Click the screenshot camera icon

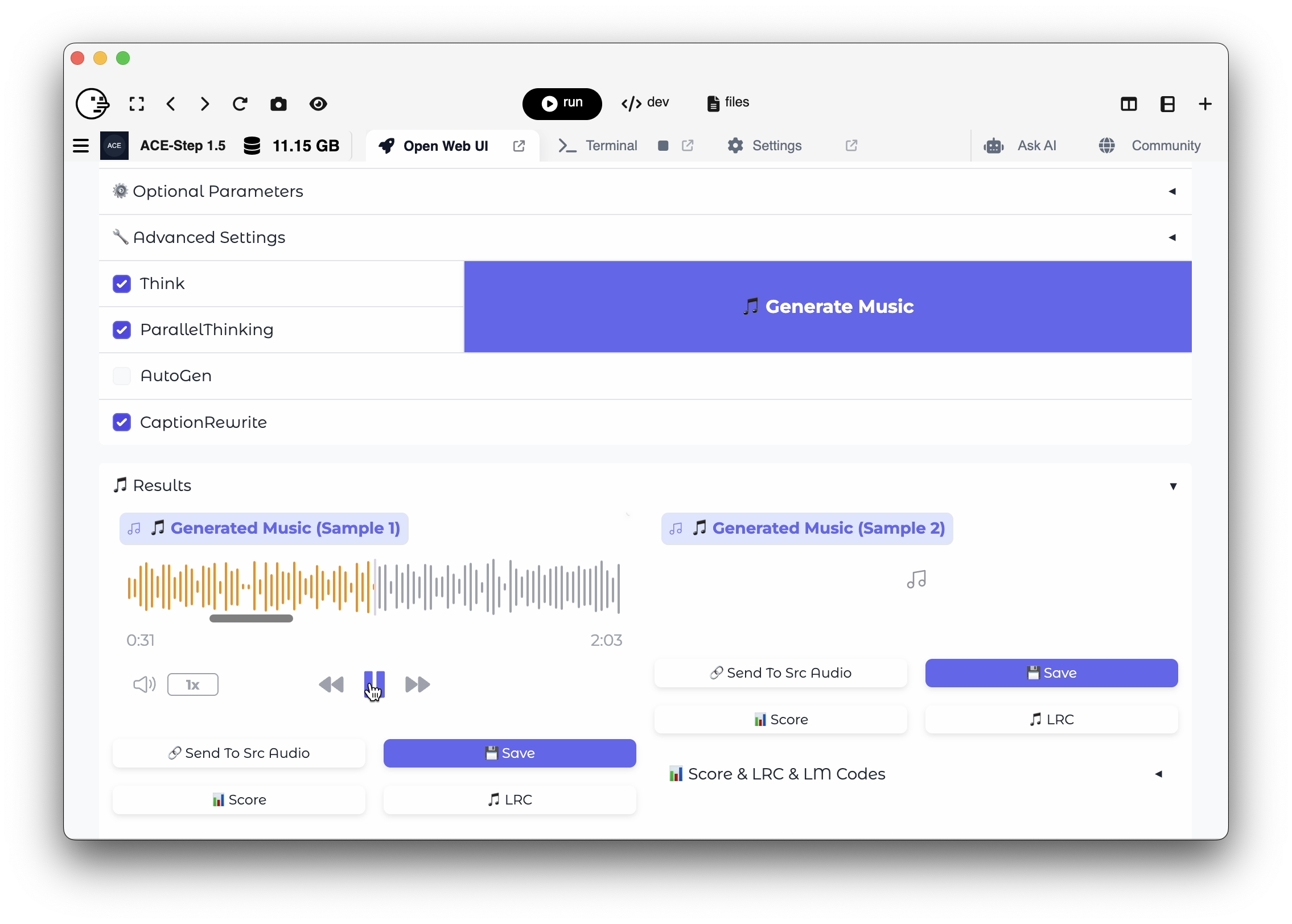pos(278,104)
